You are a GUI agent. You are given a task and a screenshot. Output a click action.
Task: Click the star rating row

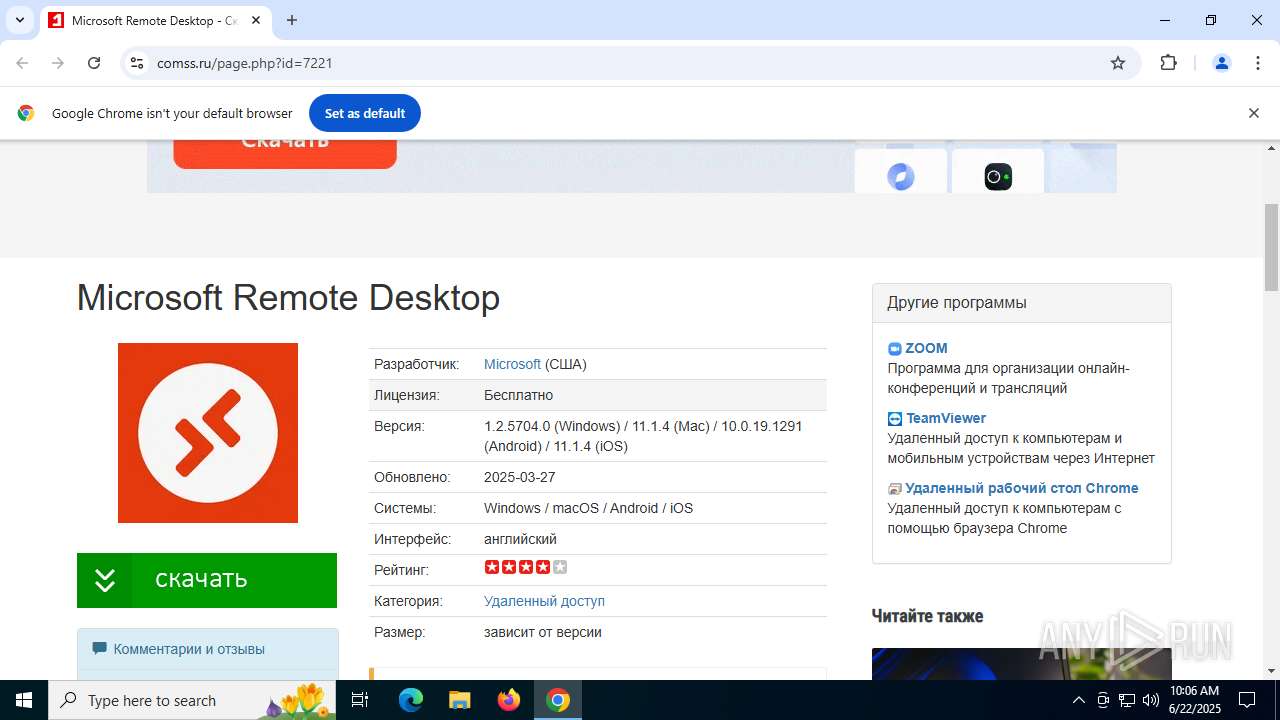[526, 567]
